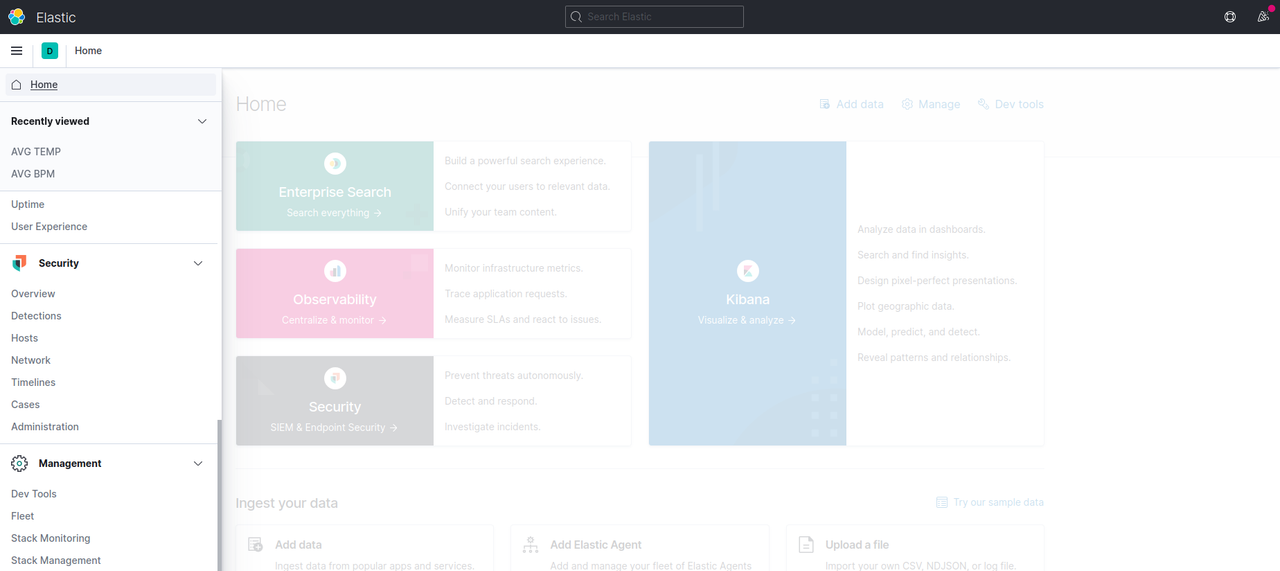Open Security SIEM & Endpoint Security card

(335, 401)
